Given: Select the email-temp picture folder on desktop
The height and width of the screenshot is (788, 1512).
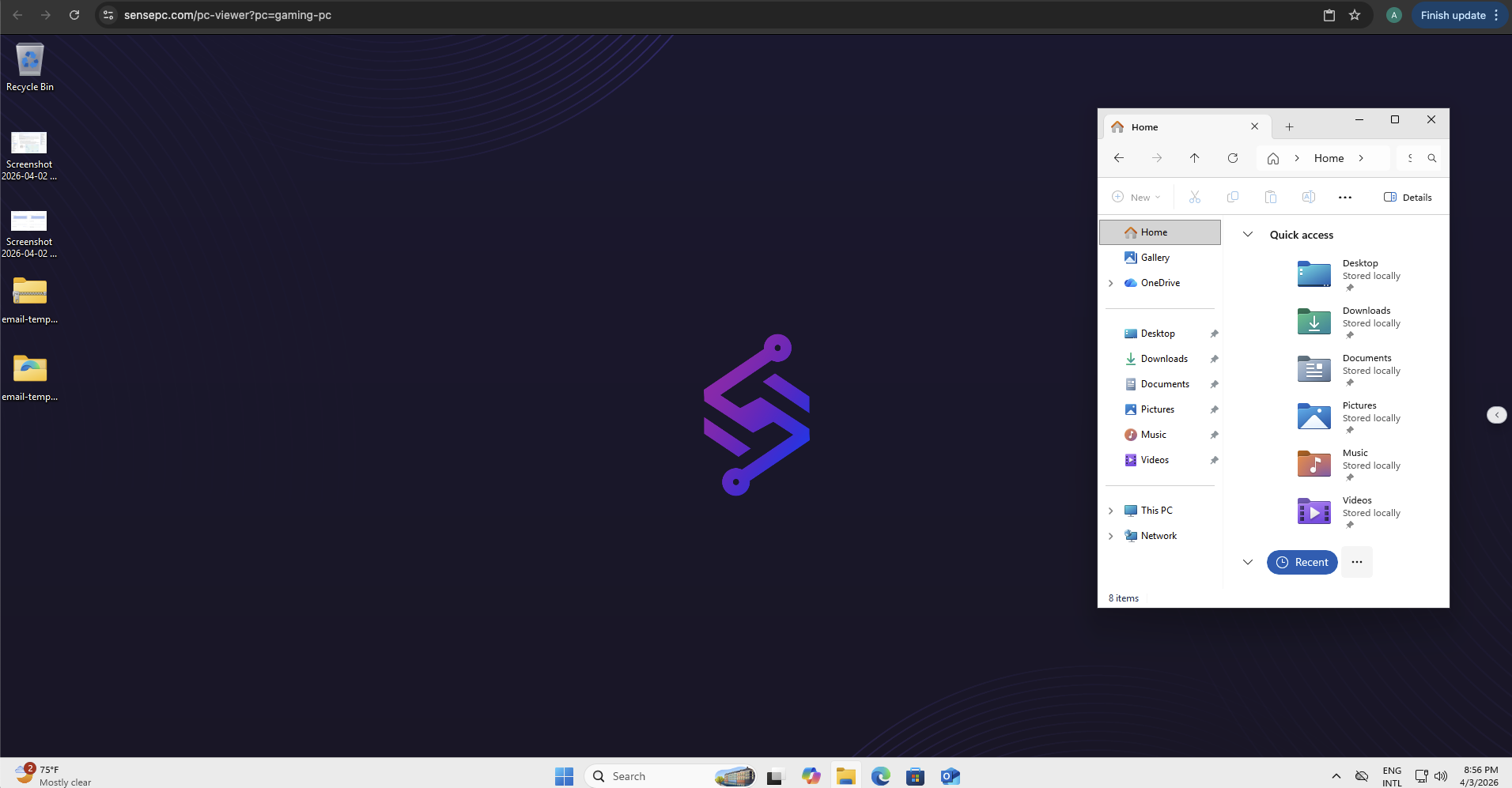Looking at the screenshot, I should (x=30, y=378).
